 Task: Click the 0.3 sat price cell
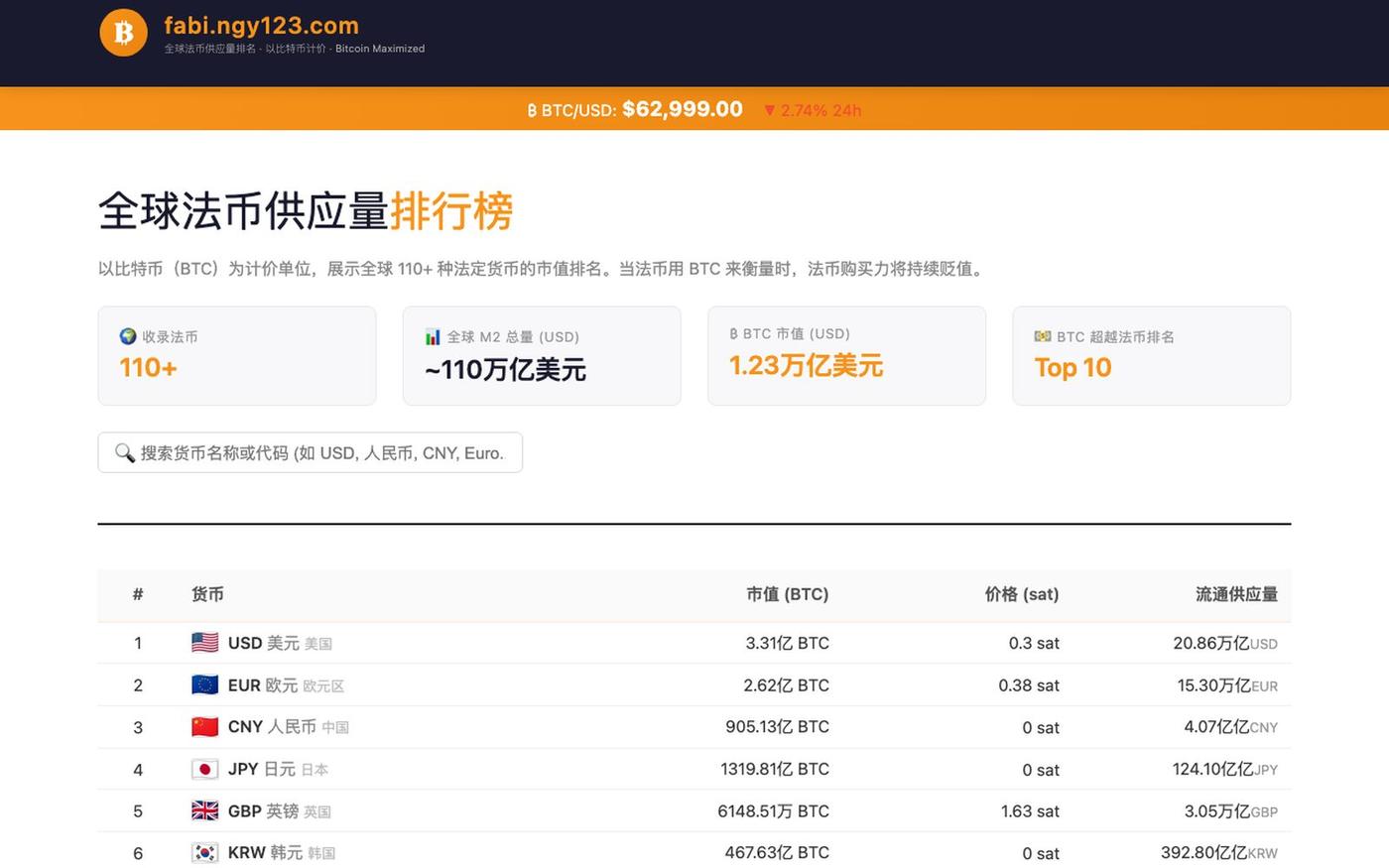coord(1034,643)
